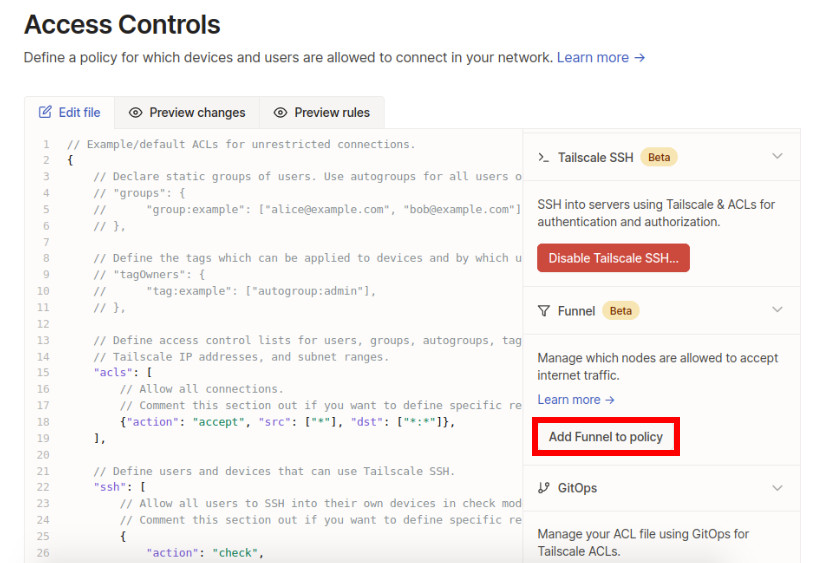Screen dimensions: 822x563
Task: Click the "Allow all connections" comment line
Action: pyautogui.click(x=202, y=389)
